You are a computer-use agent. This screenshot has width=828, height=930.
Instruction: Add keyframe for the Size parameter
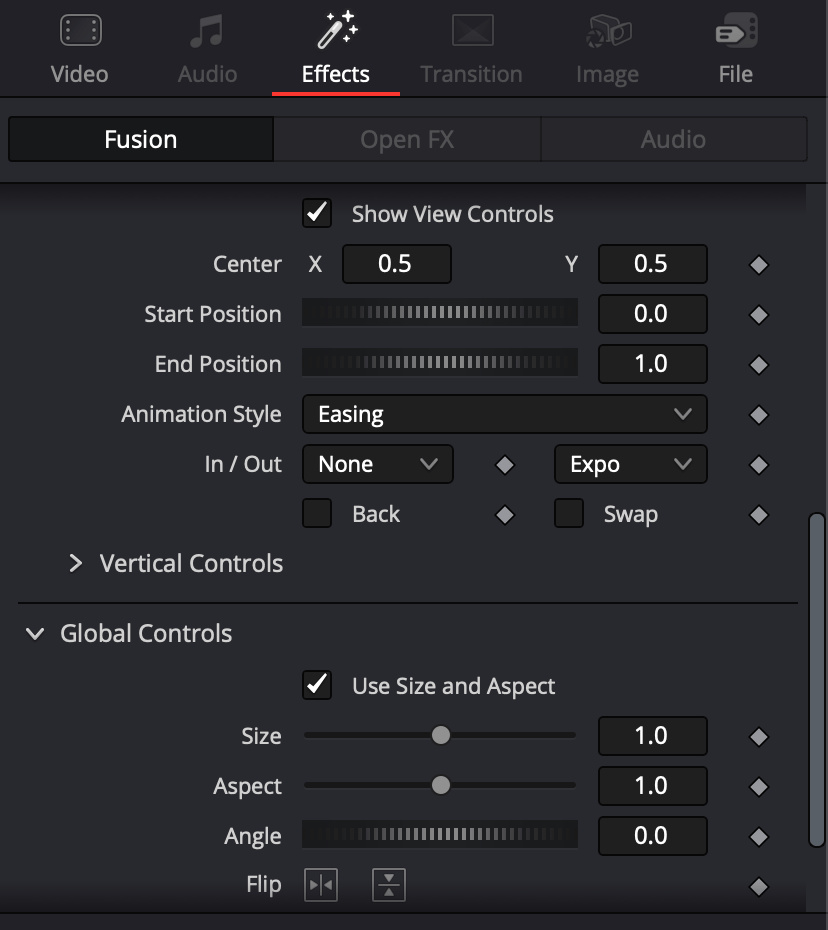coord(759,737)
